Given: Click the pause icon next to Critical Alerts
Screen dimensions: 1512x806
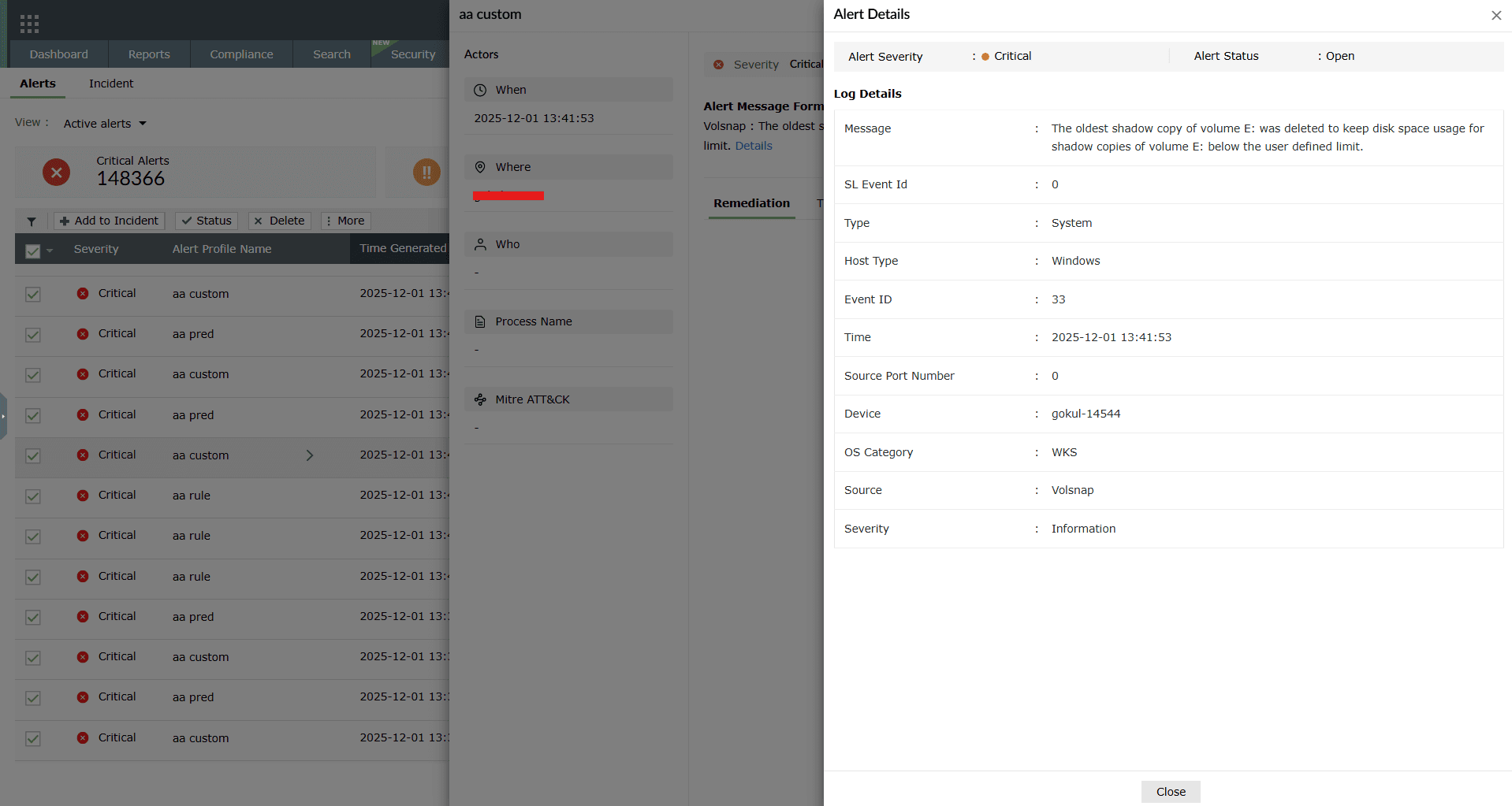Looking at the screenshot, I should 426,172.
